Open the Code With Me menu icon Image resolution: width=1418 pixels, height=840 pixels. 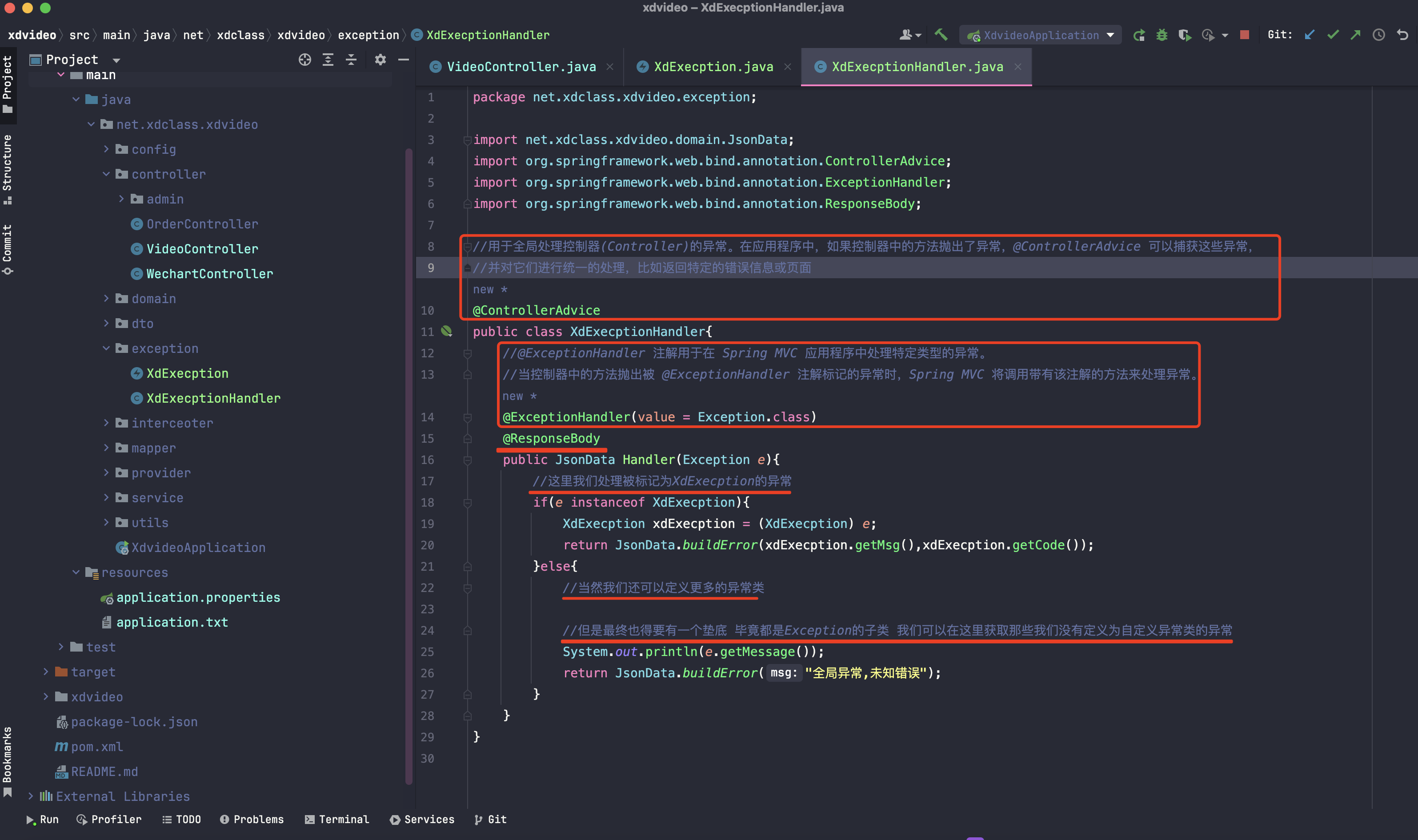909,35
